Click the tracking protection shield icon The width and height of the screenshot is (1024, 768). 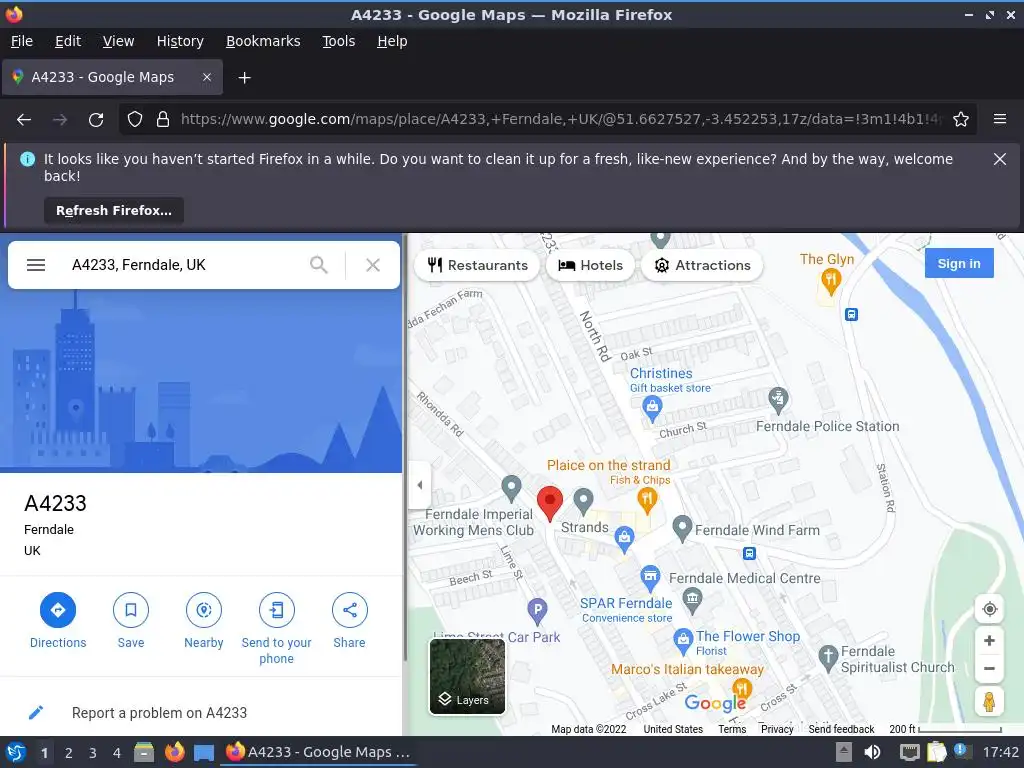(x=135, y=120)
